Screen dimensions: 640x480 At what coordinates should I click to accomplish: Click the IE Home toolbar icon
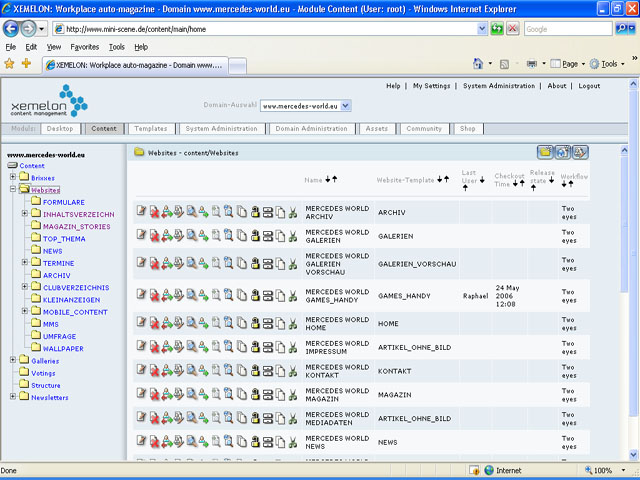(478, 64)
